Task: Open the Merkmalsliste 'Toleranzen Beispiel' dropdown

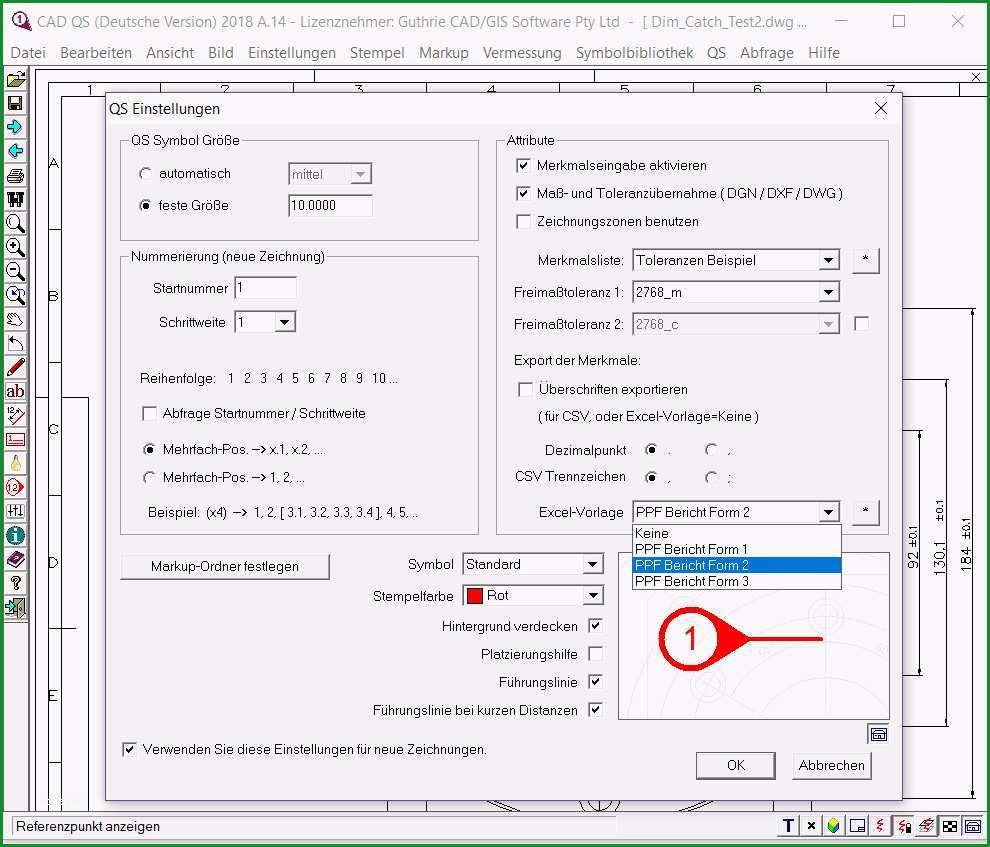Action: tap(828, 260)
